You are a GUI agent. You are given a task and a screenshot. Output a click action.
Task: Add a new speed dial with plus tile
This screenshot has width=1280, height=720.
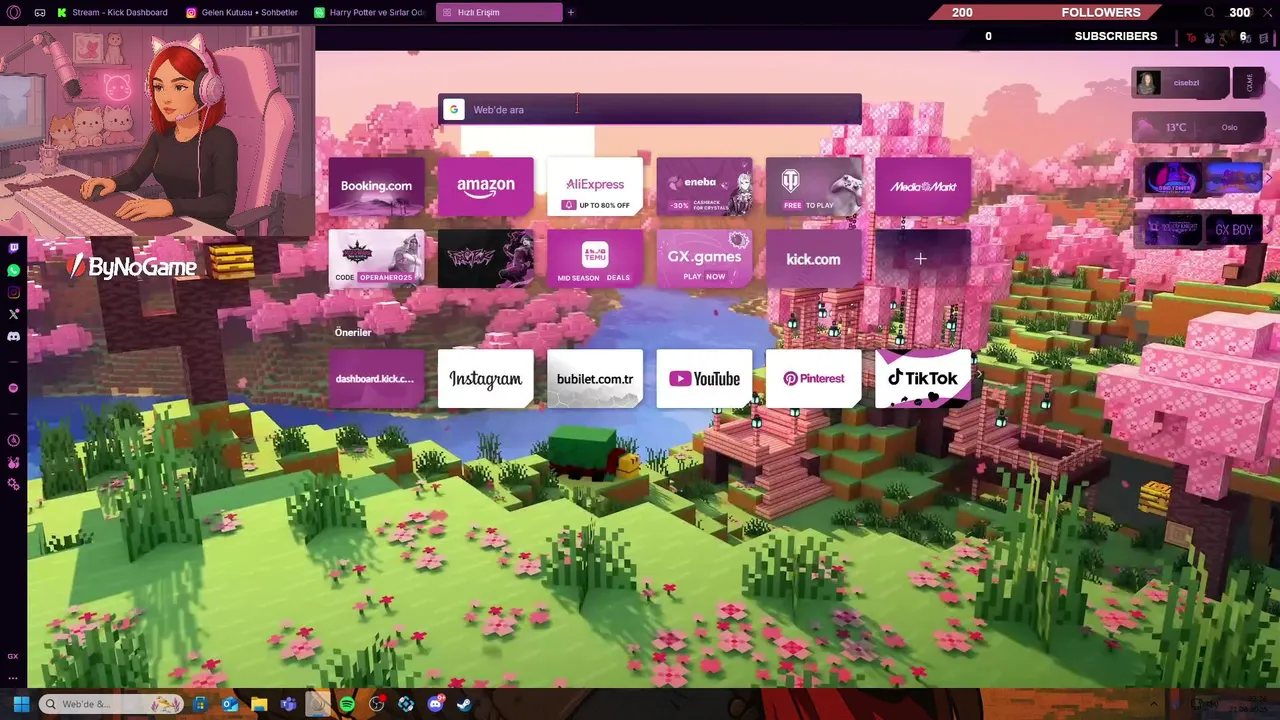click(923, 259)
